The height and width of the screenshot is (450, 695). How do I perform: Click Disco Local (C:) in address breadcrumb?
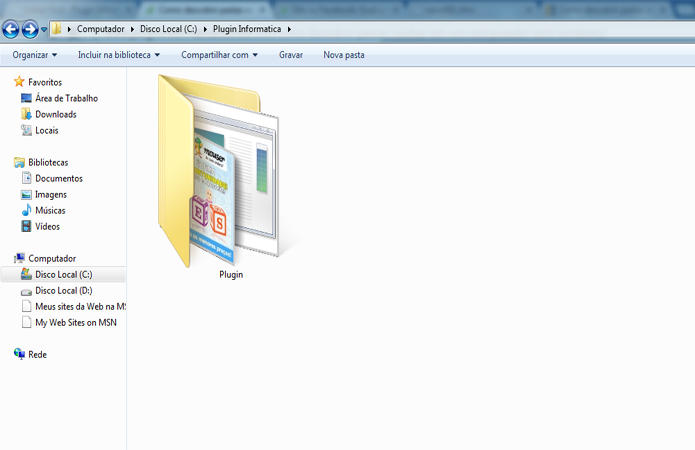pos(168,29)
